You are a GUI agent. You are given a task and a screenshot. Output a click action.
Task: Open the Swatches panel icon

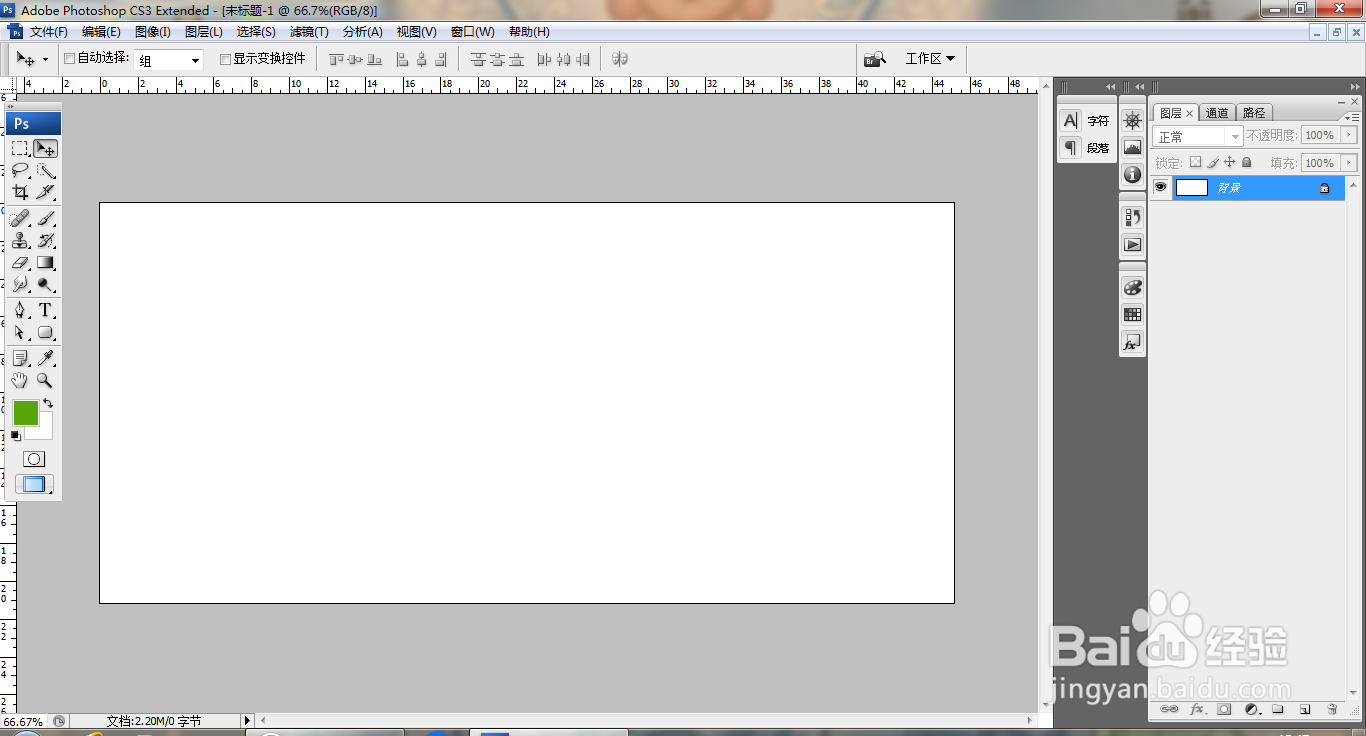[1132, 314]
